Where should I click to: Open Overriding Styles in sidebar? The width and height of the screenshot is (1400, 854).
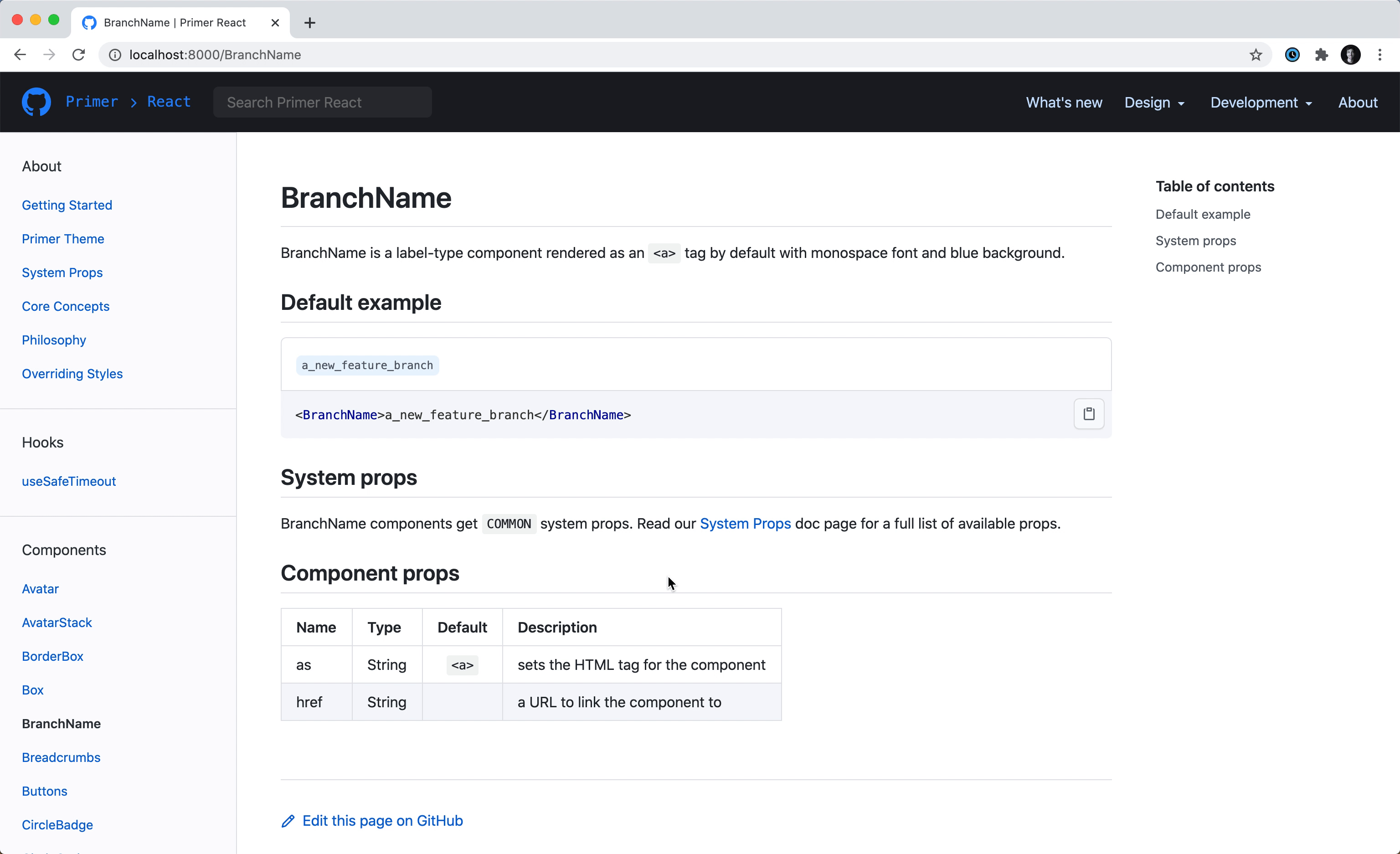[x=72, y=374]
